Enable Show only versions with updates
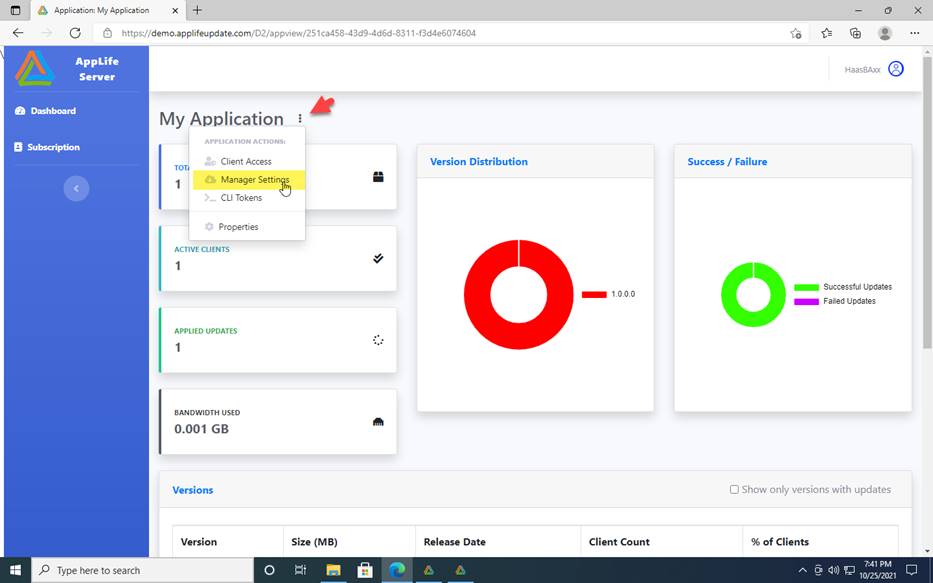Image resolution: width=933 pixels, height=583 pixels. 734,490
